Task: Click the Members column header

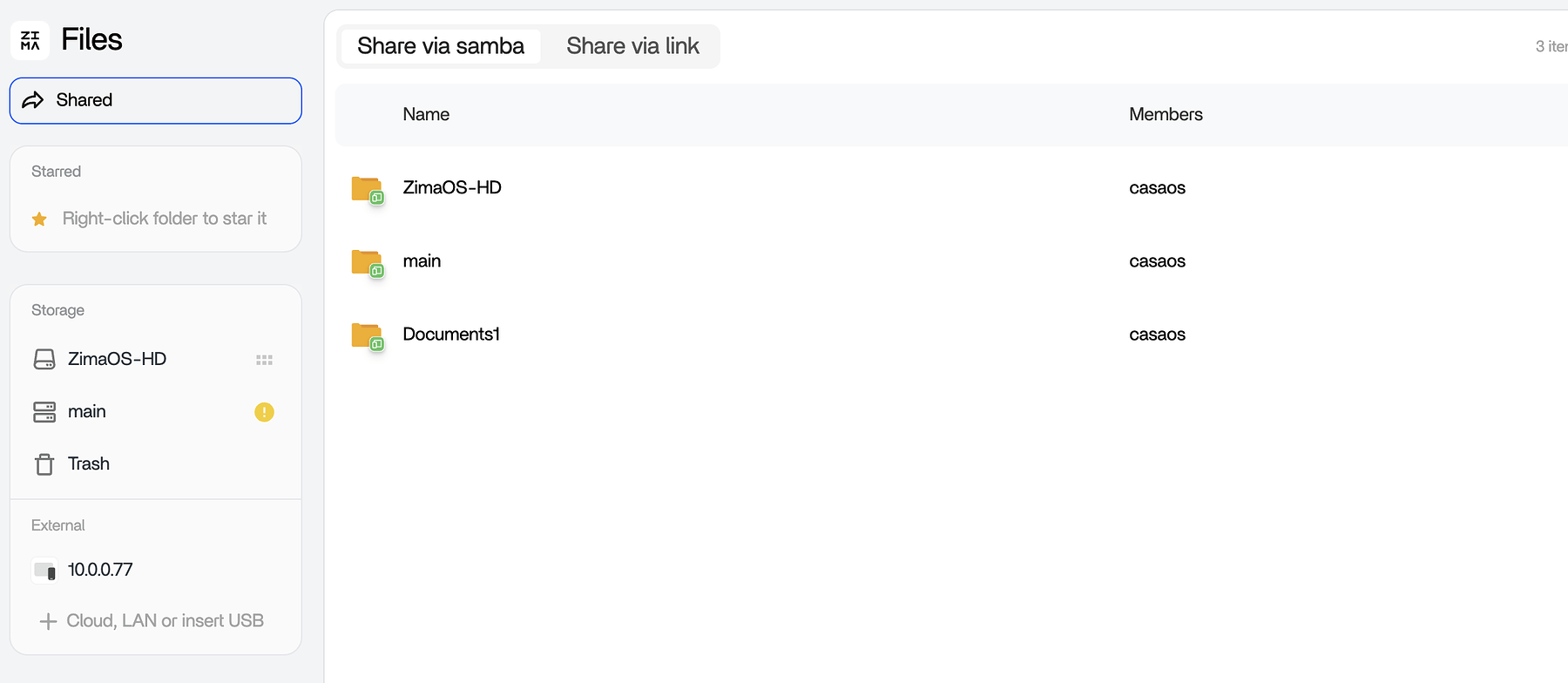Action: [1166, 114]
